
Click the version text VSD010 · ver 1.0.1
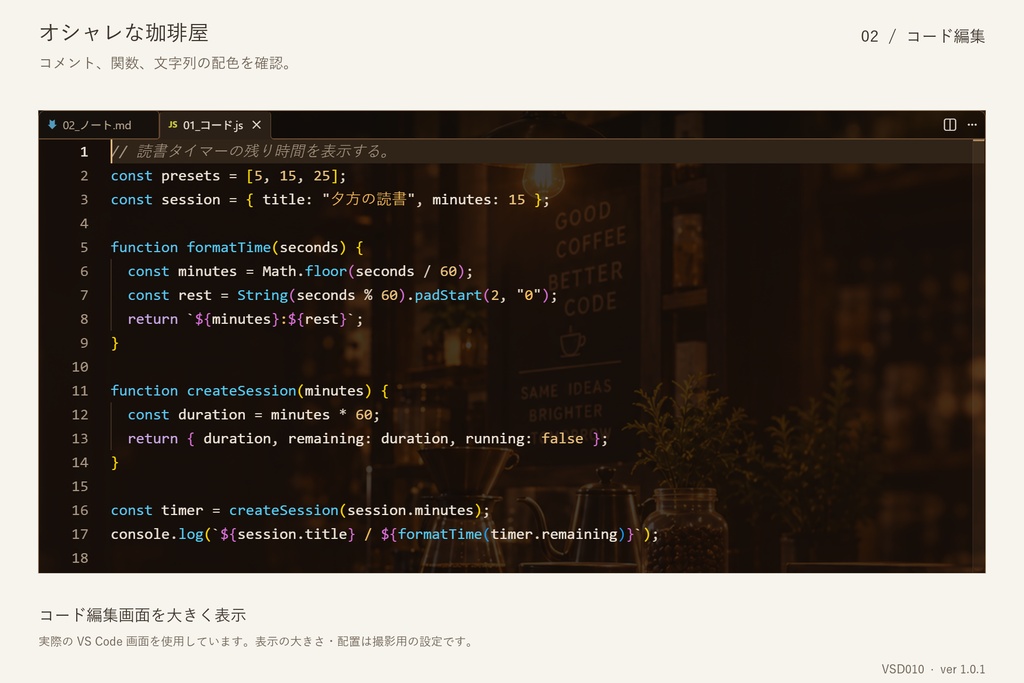[x=933, y=669]
